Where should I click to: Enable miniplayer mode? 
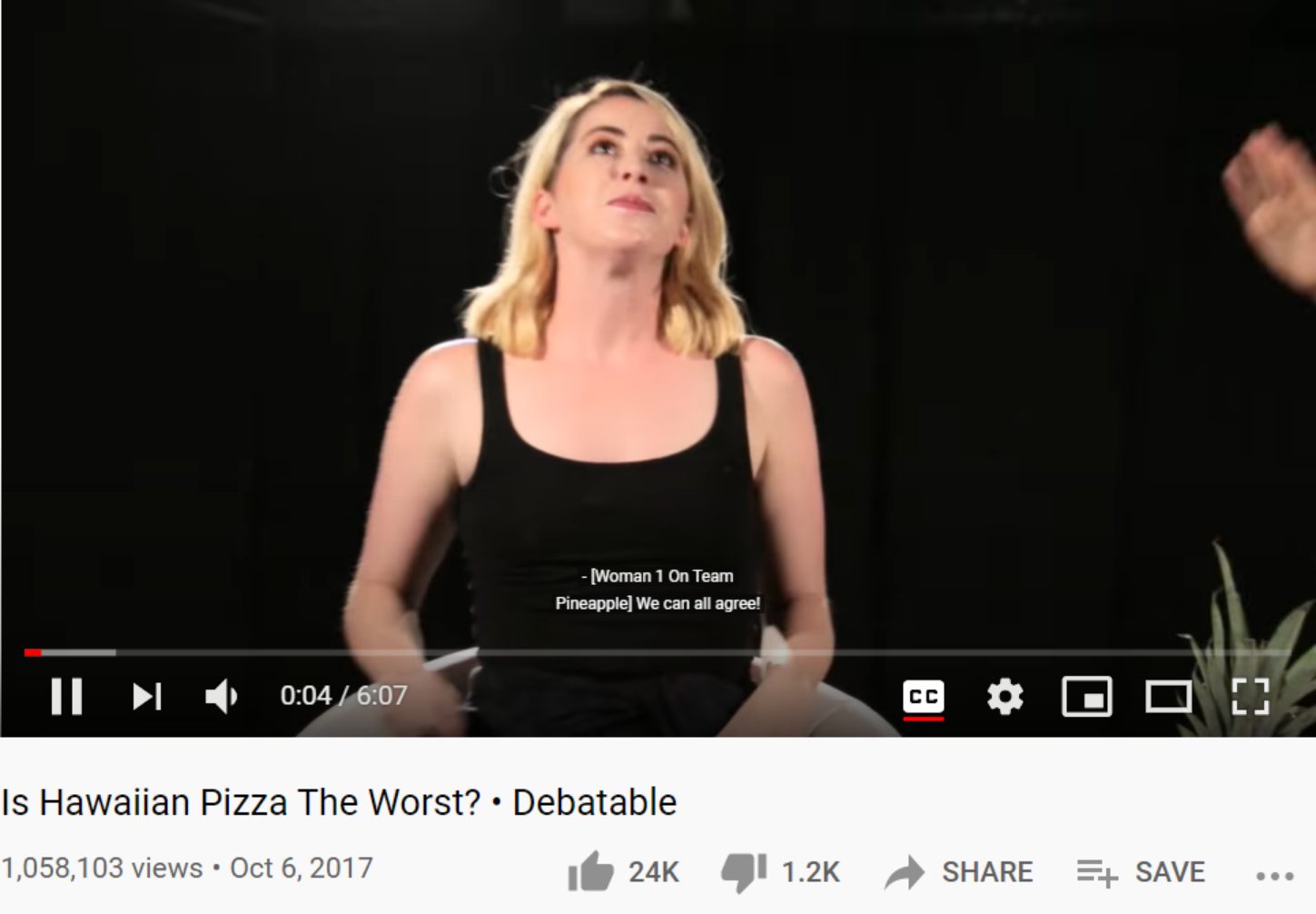(x=1086, y=697)
